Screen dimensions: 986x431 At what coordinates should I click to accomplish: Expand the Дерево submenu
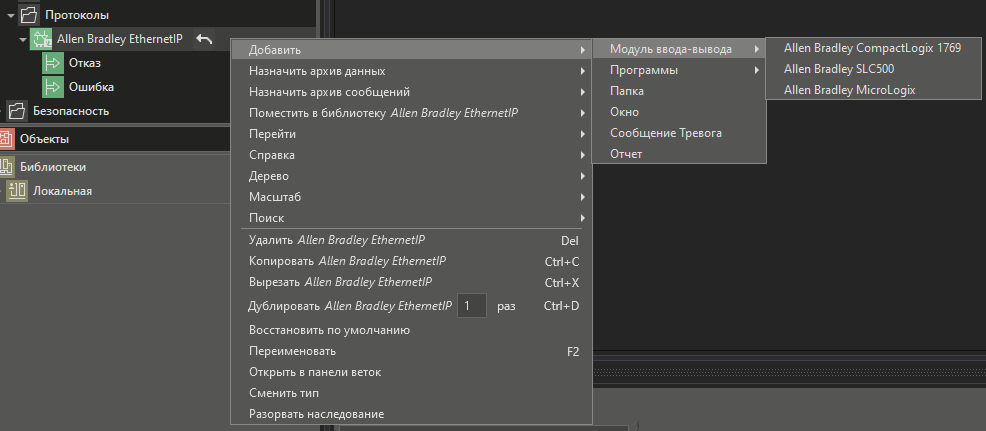(411, 176)
